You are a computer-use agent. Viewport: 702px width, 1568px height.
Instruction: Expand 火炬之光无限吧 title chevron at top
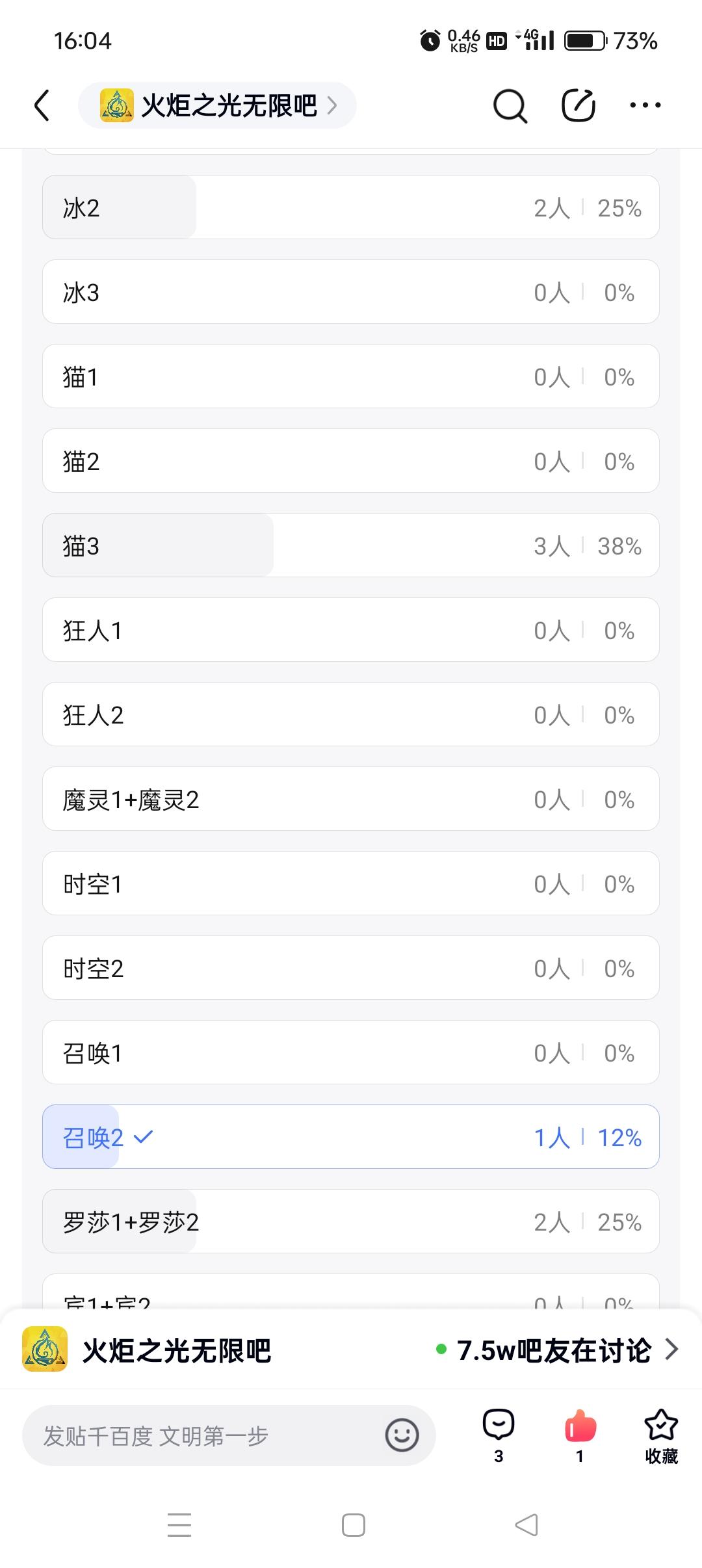(x=332, y=105)
